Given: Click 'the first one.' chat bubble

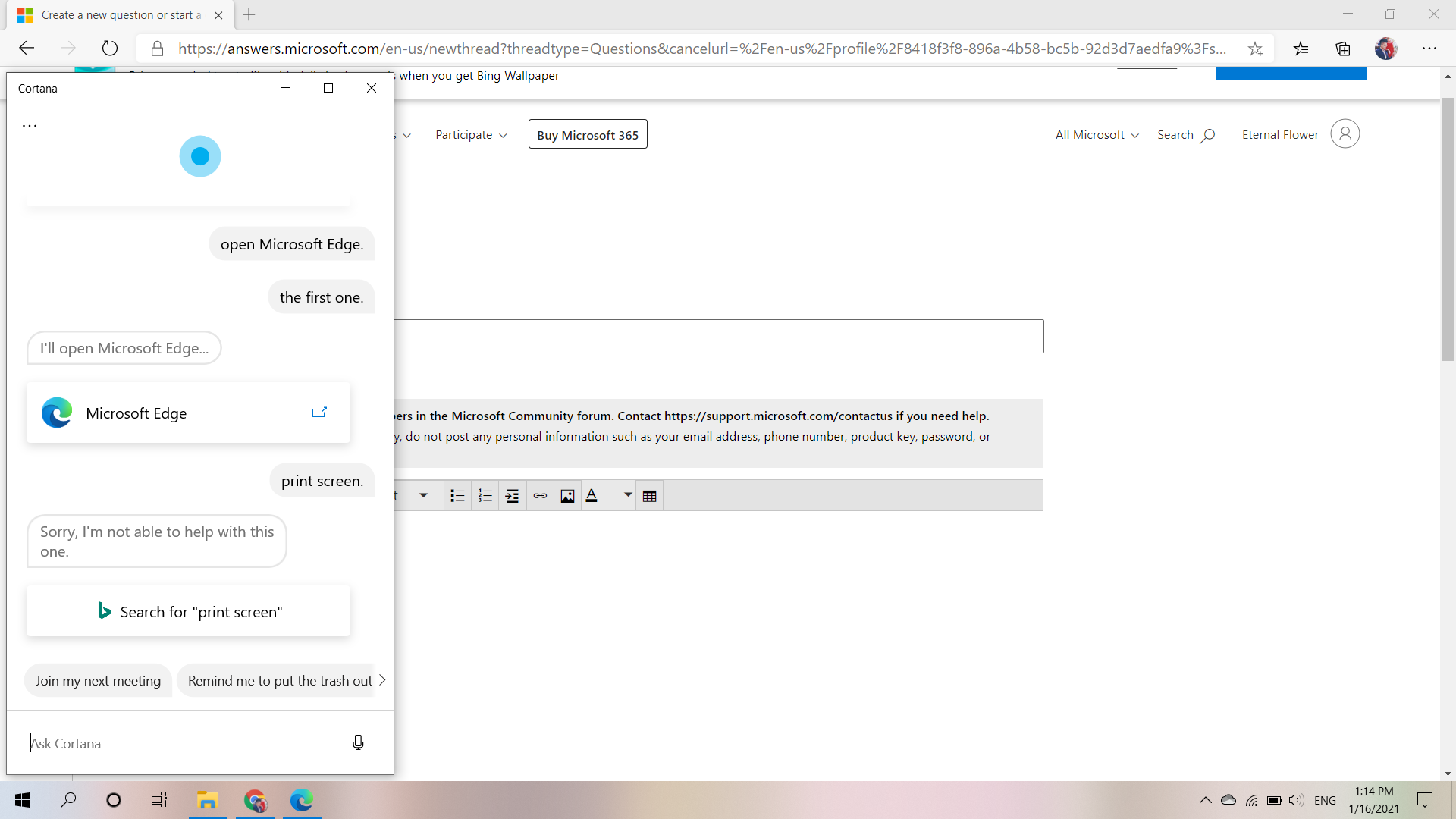Looking at the screenshot, I should pyautogui.click(x=322, y=297).
